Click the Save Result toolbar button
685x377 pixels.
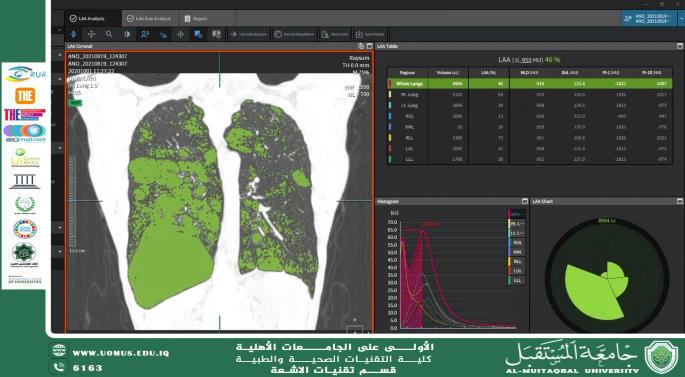pos(370,34)
